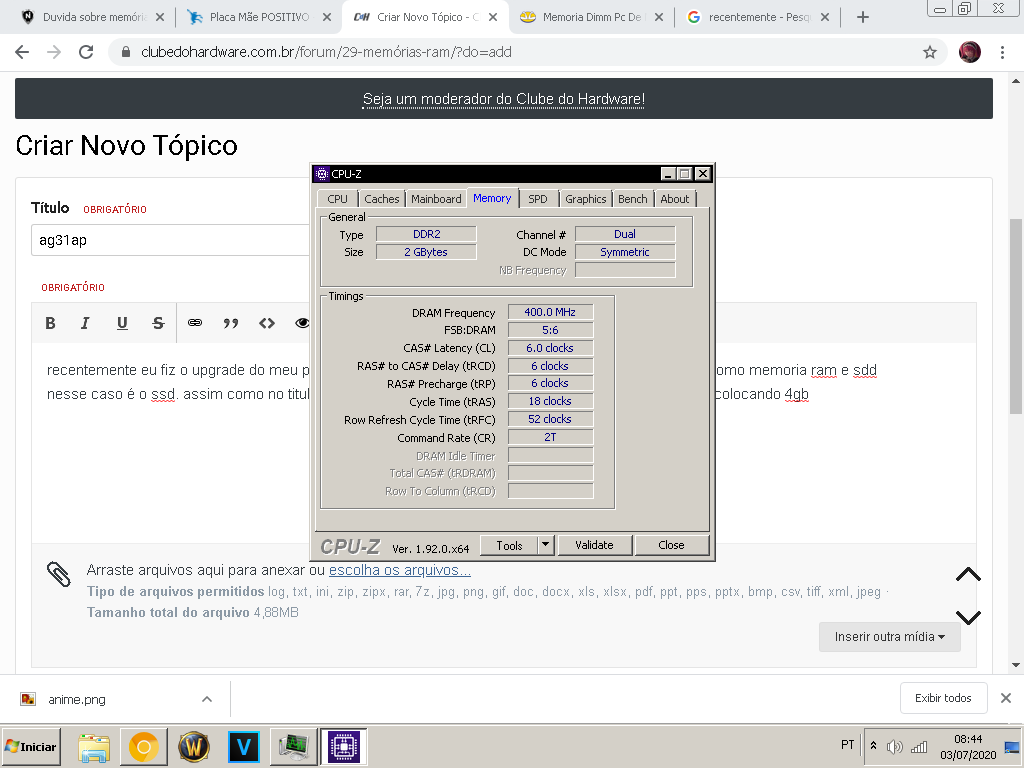Click the Close button in CPU-Z
Screen dimensions: 1024x768
(x=671, y=545)
